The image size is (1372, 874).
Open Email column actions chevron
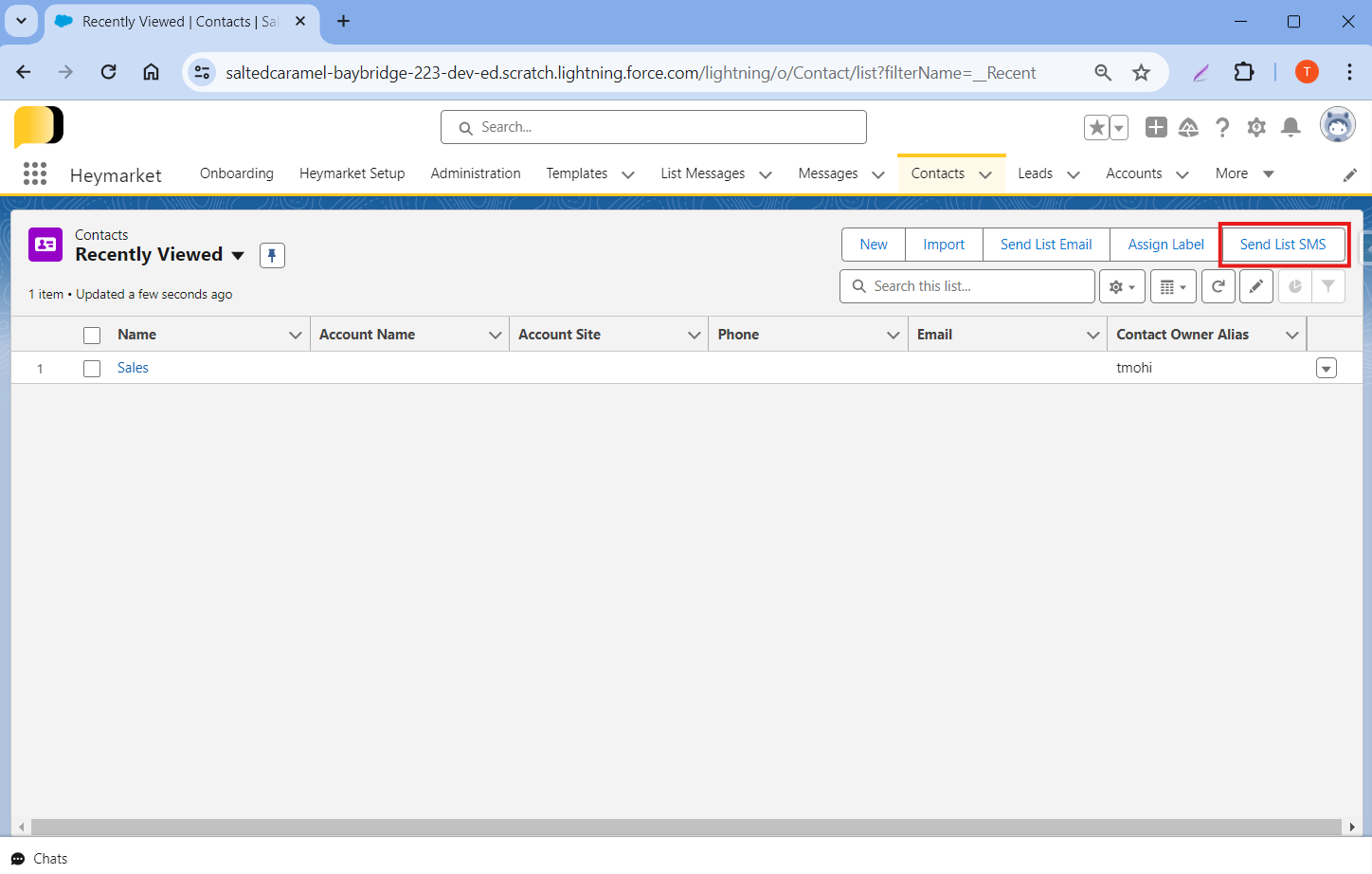(x=1092, y=335)
